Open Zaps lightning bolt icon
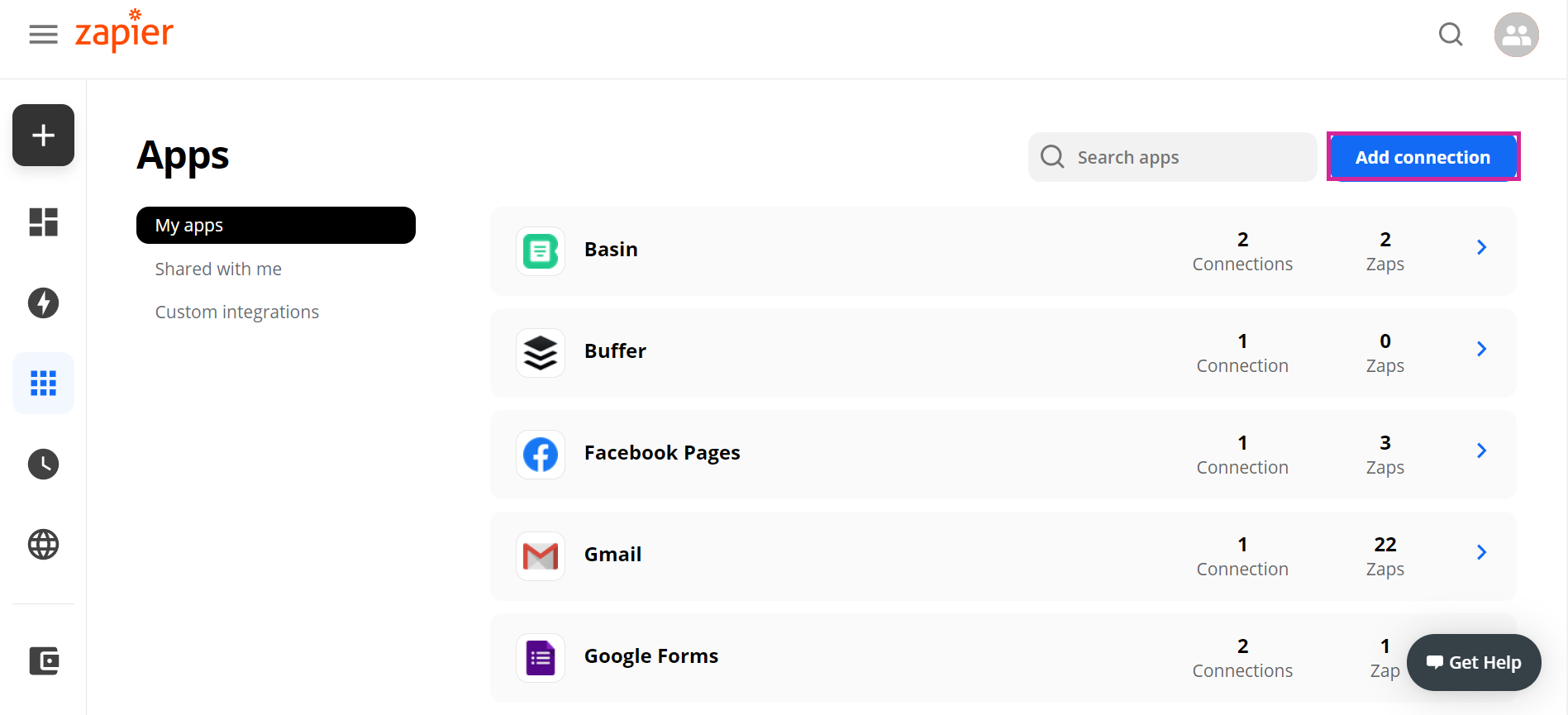The height and width of the screenshot is (715, 1568). 43,303
